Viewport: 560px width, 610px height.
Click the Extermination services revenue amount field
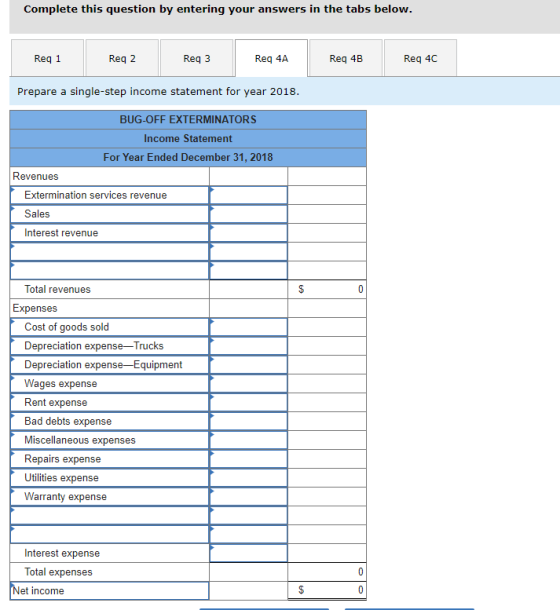tap(249, 195)
